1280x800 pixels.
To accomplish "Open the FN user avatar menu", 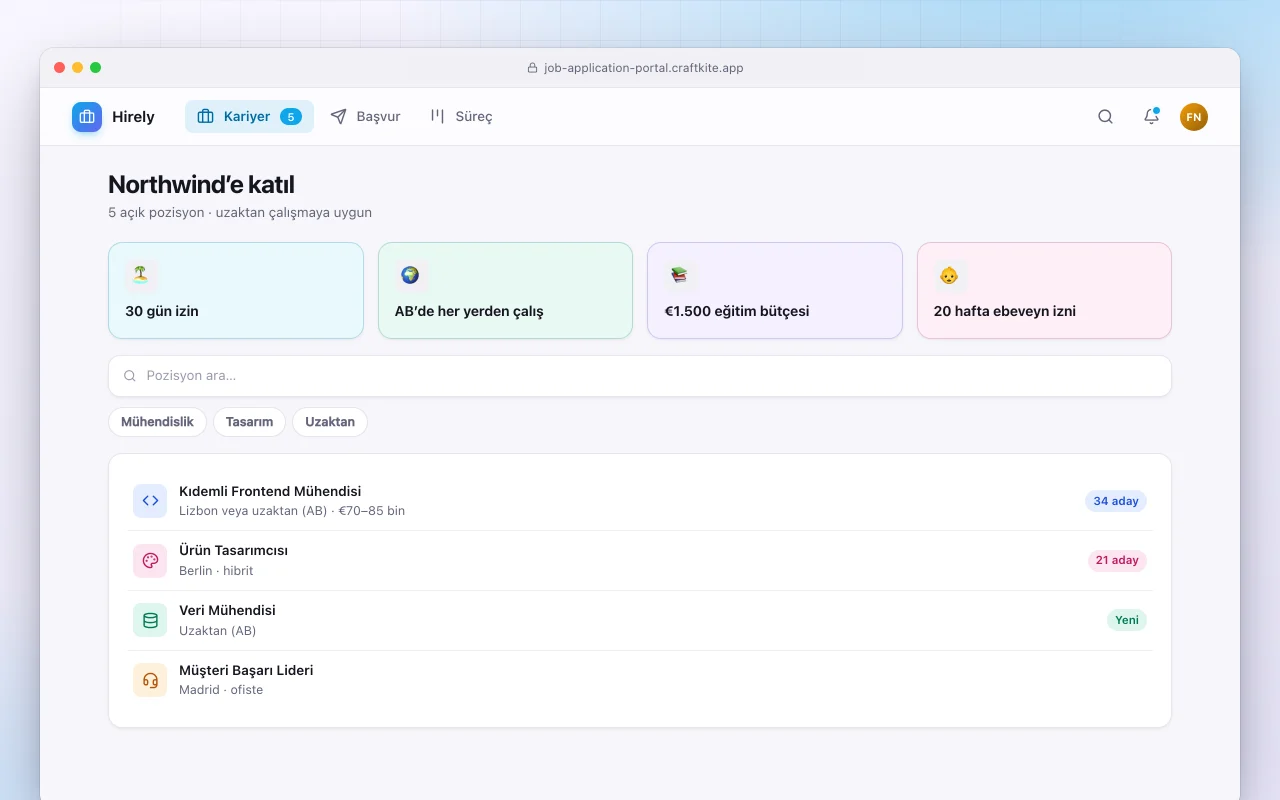I will pos(1194,117).
